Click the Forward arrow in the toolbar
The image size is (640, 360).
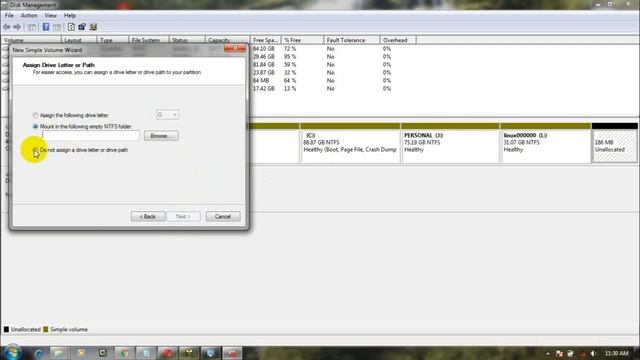pos(17,27)
